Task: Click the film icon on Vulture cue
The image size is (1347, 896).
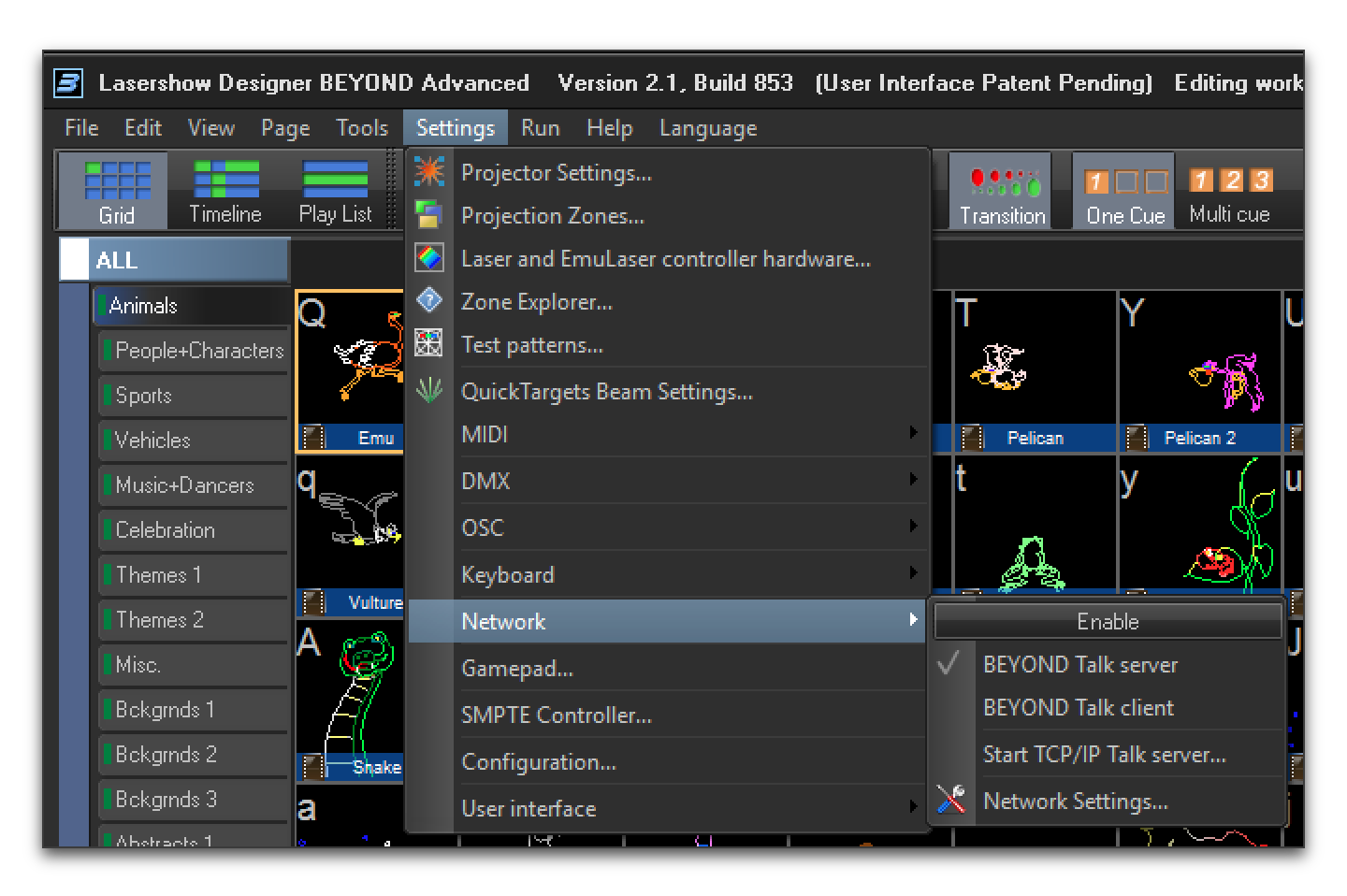Action: tap(314, 602)
